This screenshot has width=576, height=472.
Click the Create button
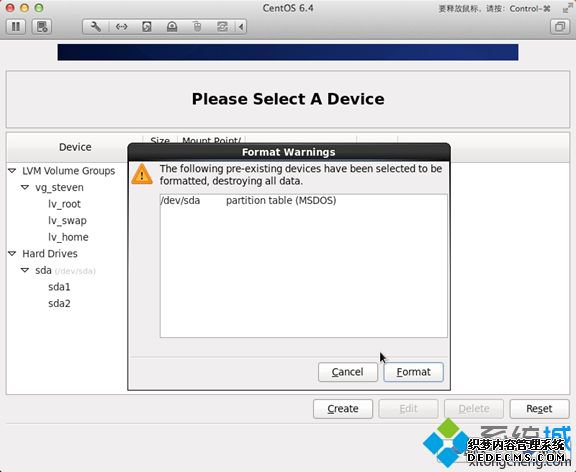[343, 409]
